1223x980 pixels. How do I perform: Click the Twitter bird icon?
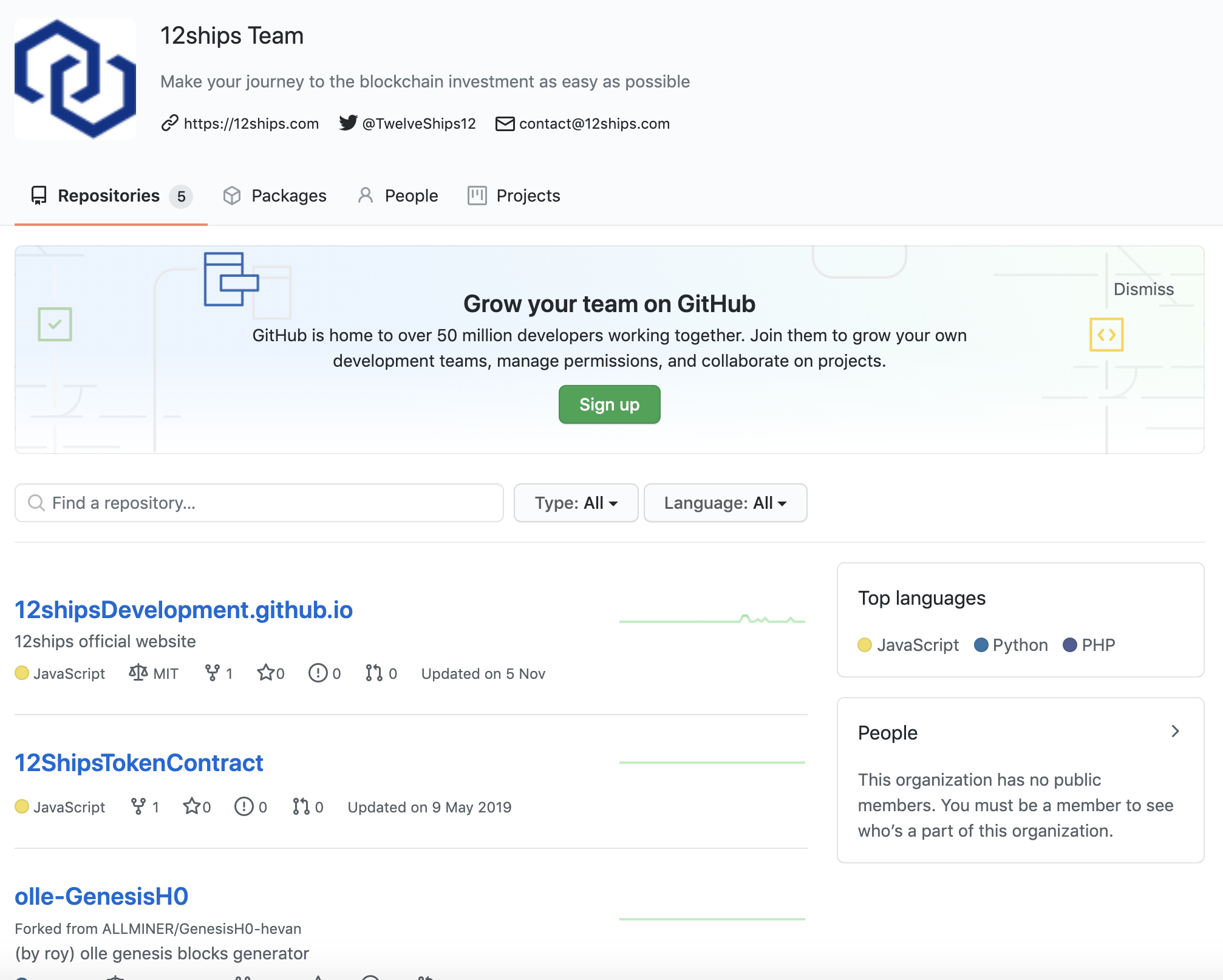pyautogui.click(x=348, y=123)
